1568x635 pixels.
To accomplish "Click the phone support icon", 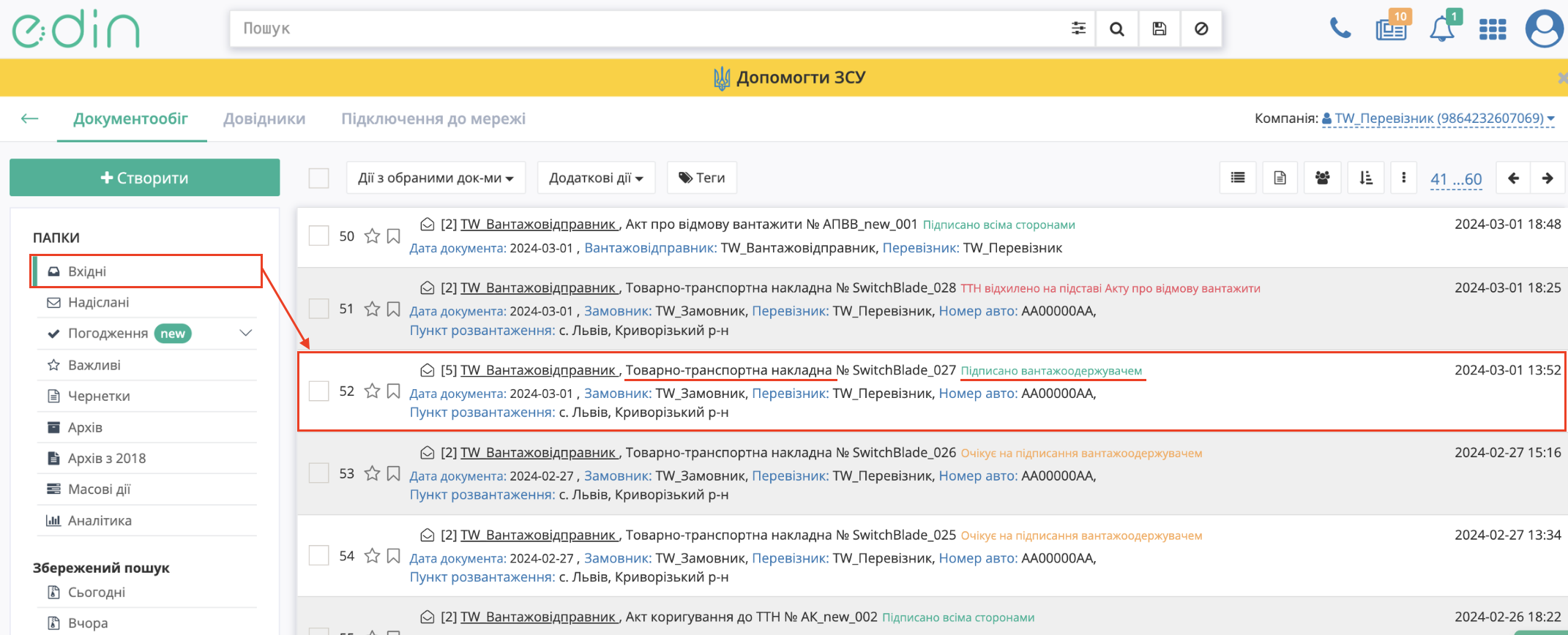I will [x=1340, y=29].
